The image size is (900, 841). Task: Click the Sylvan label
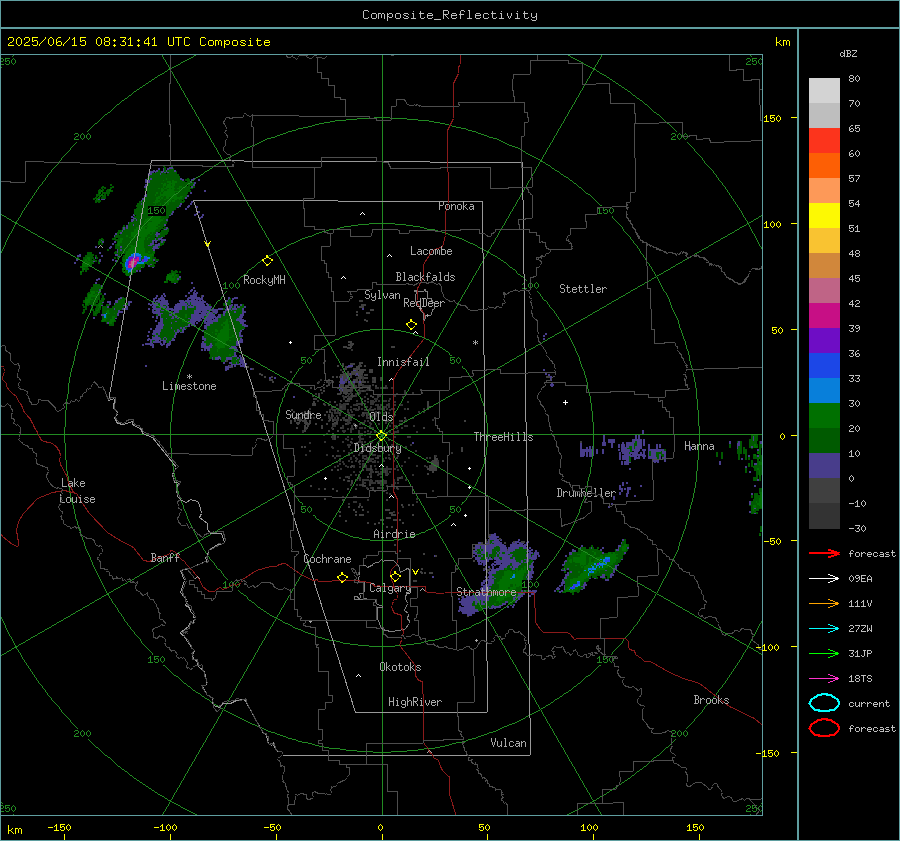[x=382, y=295]
